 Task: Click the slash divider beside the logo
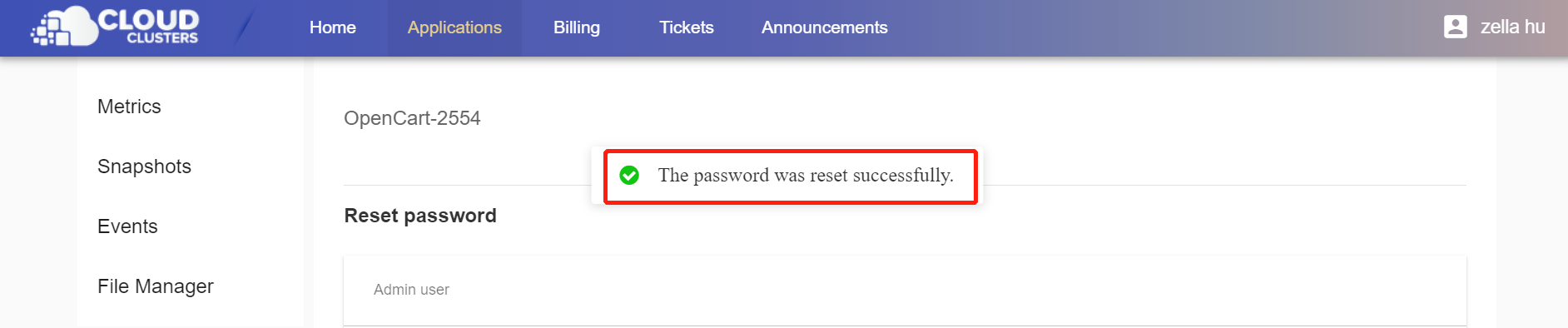[244, 27]
